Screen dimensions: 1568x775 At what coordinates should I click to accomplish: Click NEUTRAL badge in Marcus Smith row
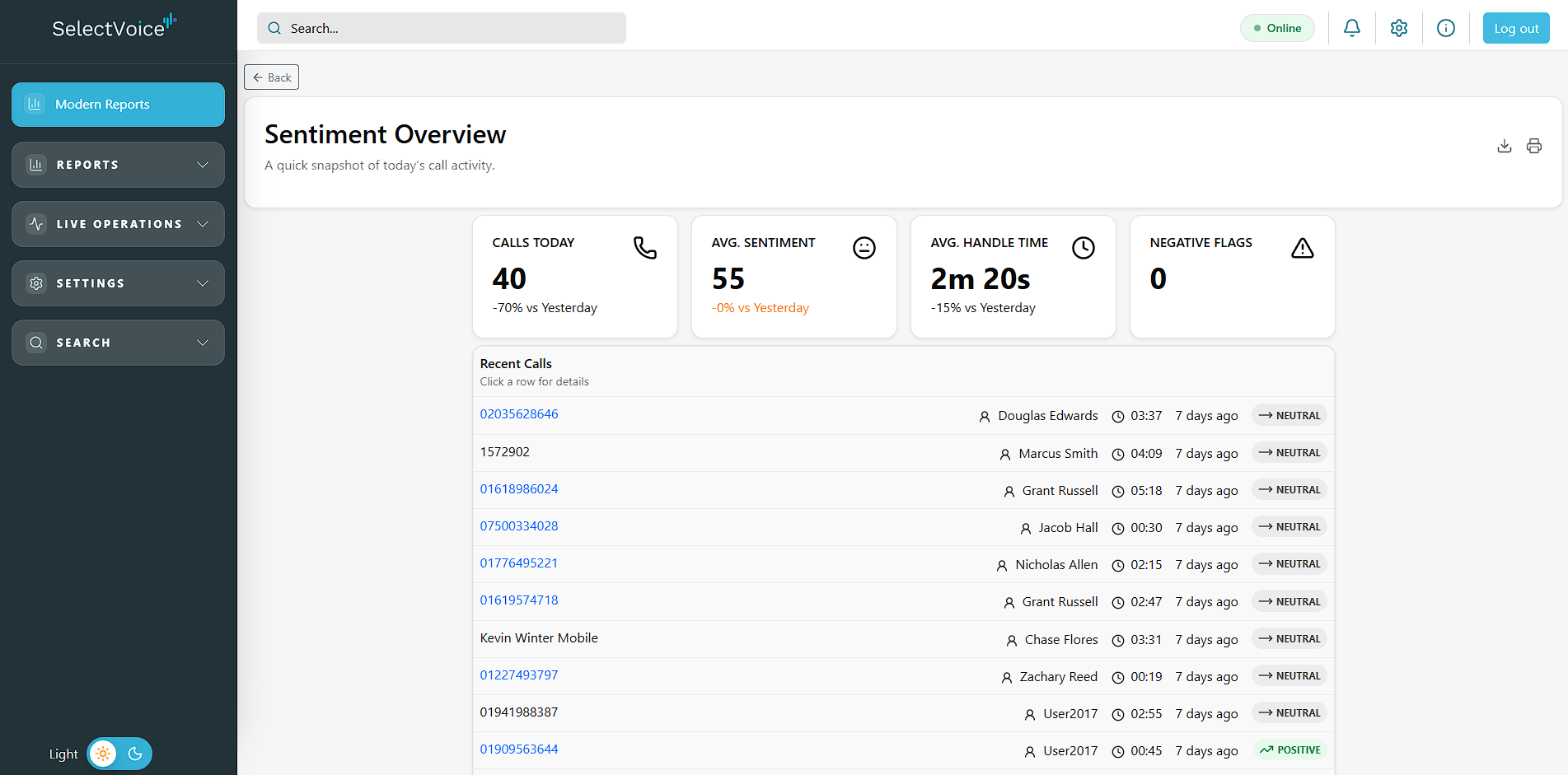pos(1290,453)
